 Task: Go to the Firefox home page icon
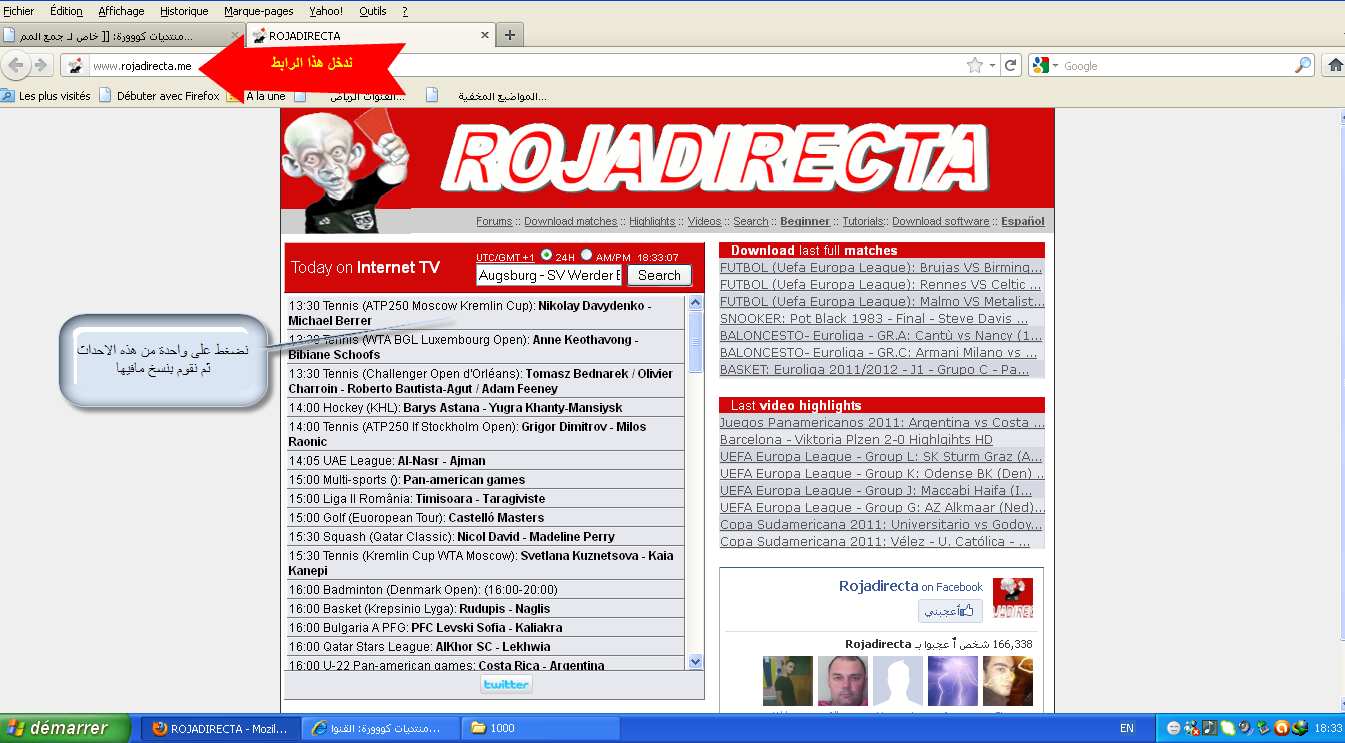click(x=1334, y=65)
